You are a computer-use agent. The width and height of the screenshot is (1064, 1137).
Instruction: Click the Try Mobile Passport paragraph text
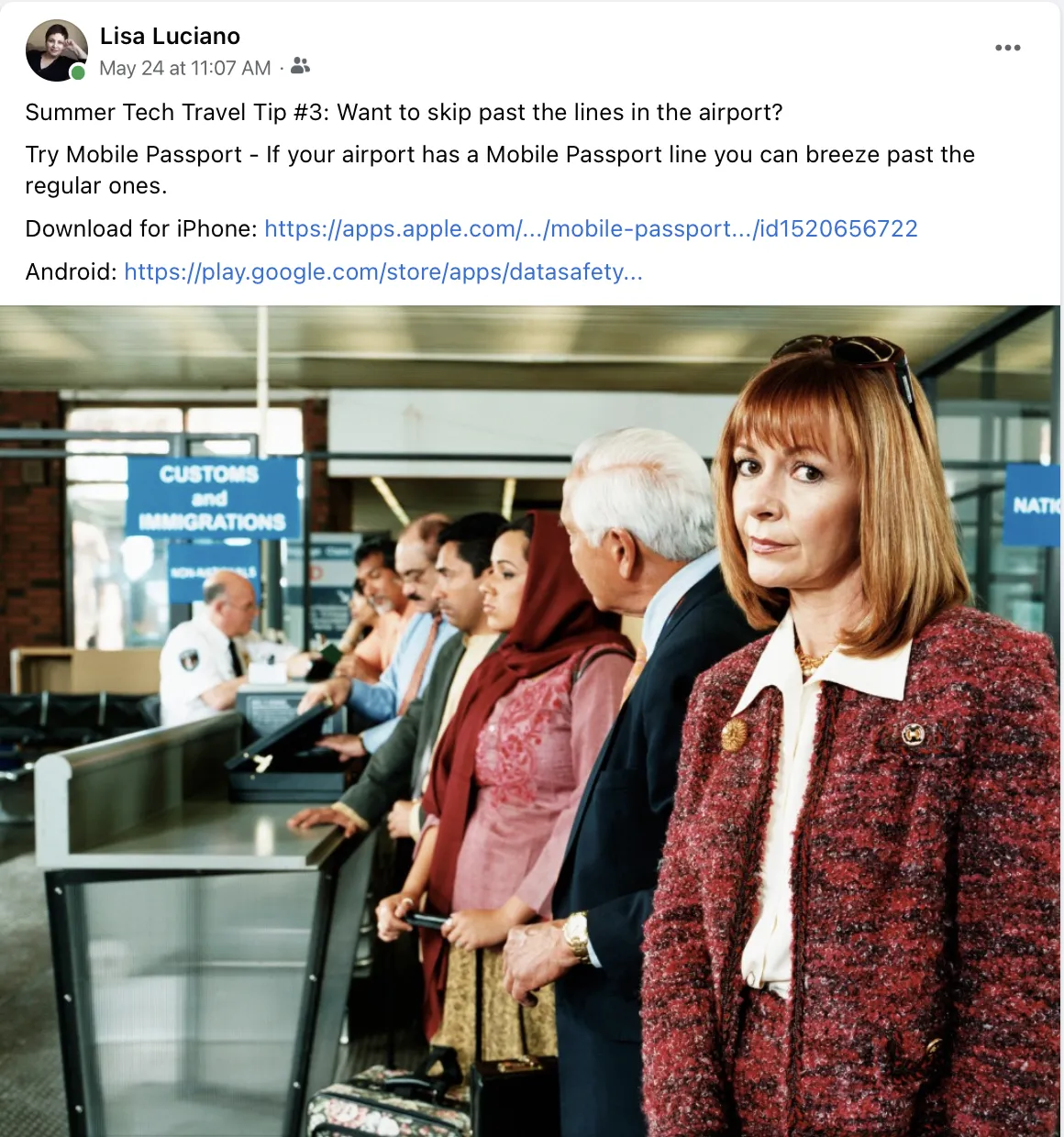(500, 170)
